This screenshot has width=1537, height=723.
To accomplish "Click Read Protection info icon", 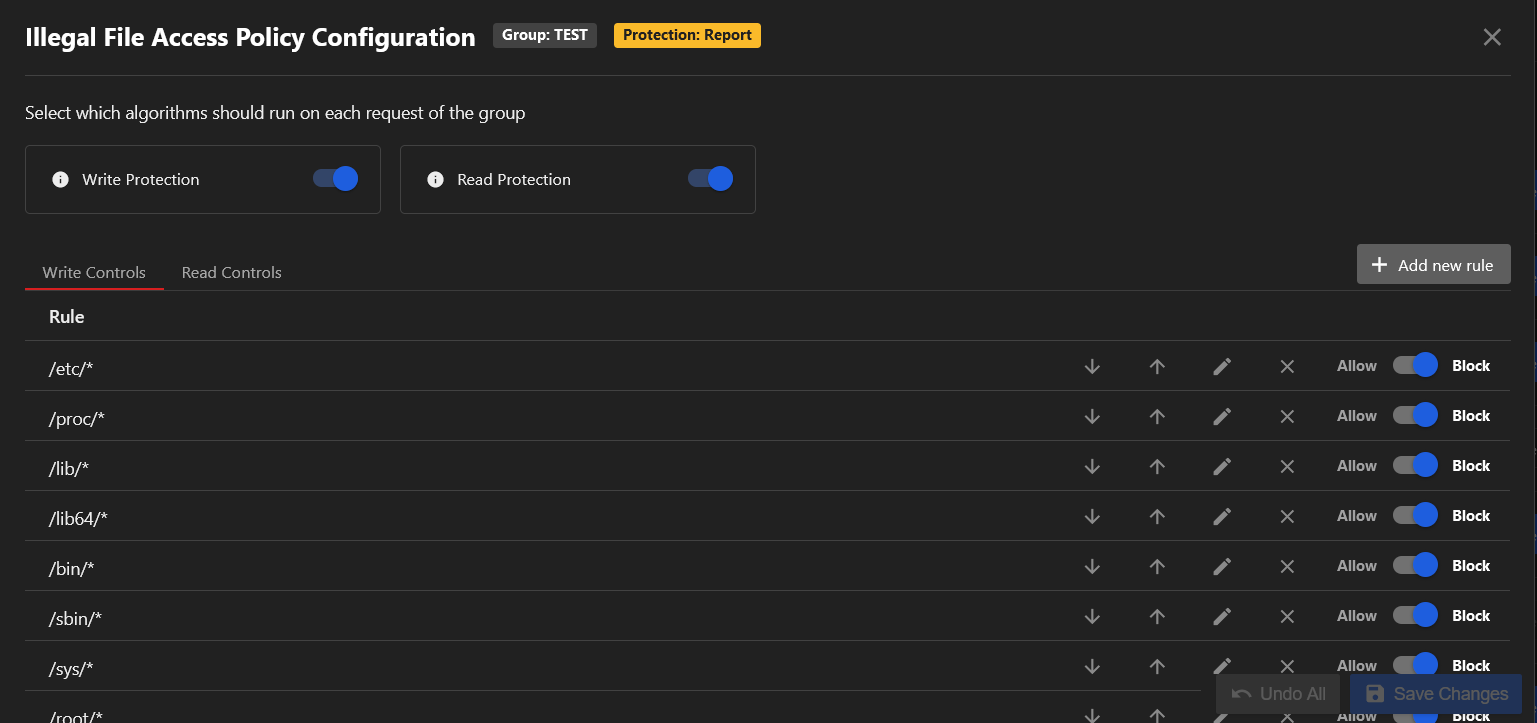I will (x=435, y=180).
